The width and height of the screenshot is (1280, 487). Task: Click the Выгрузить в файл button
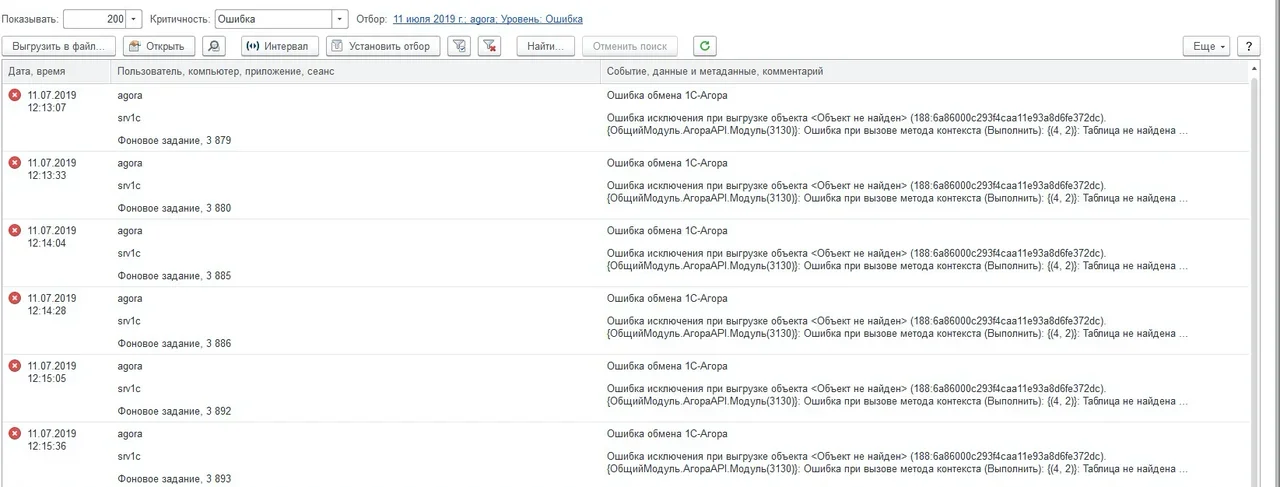[x=59, y=46]
